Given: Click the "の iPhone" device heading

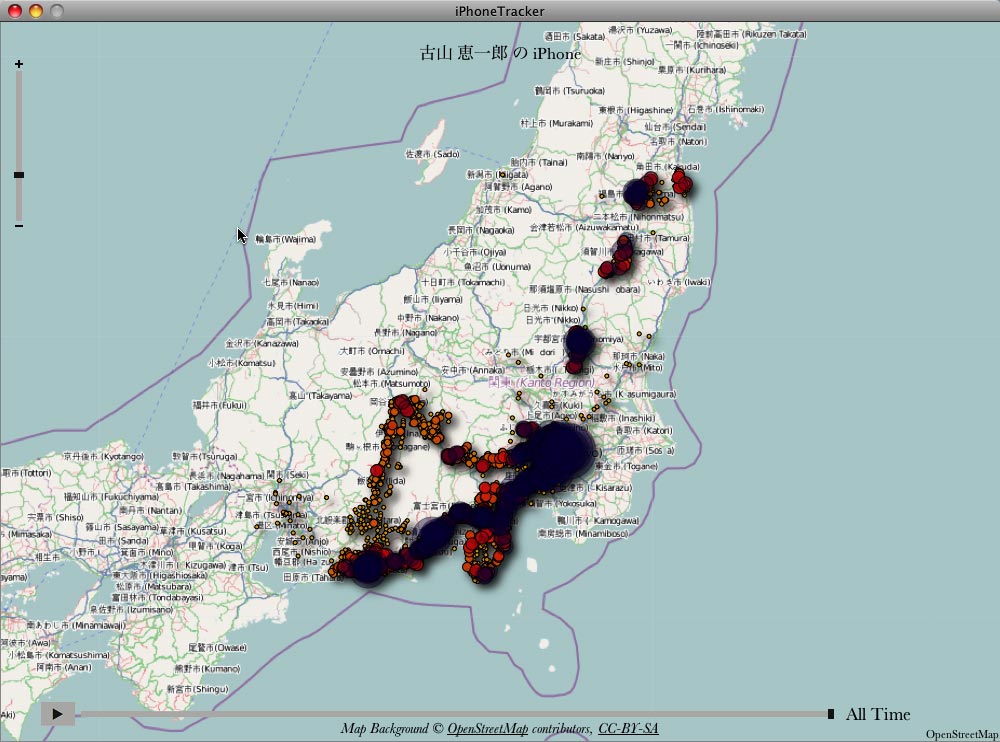Looking at the screenshot, I should point(547,54).
